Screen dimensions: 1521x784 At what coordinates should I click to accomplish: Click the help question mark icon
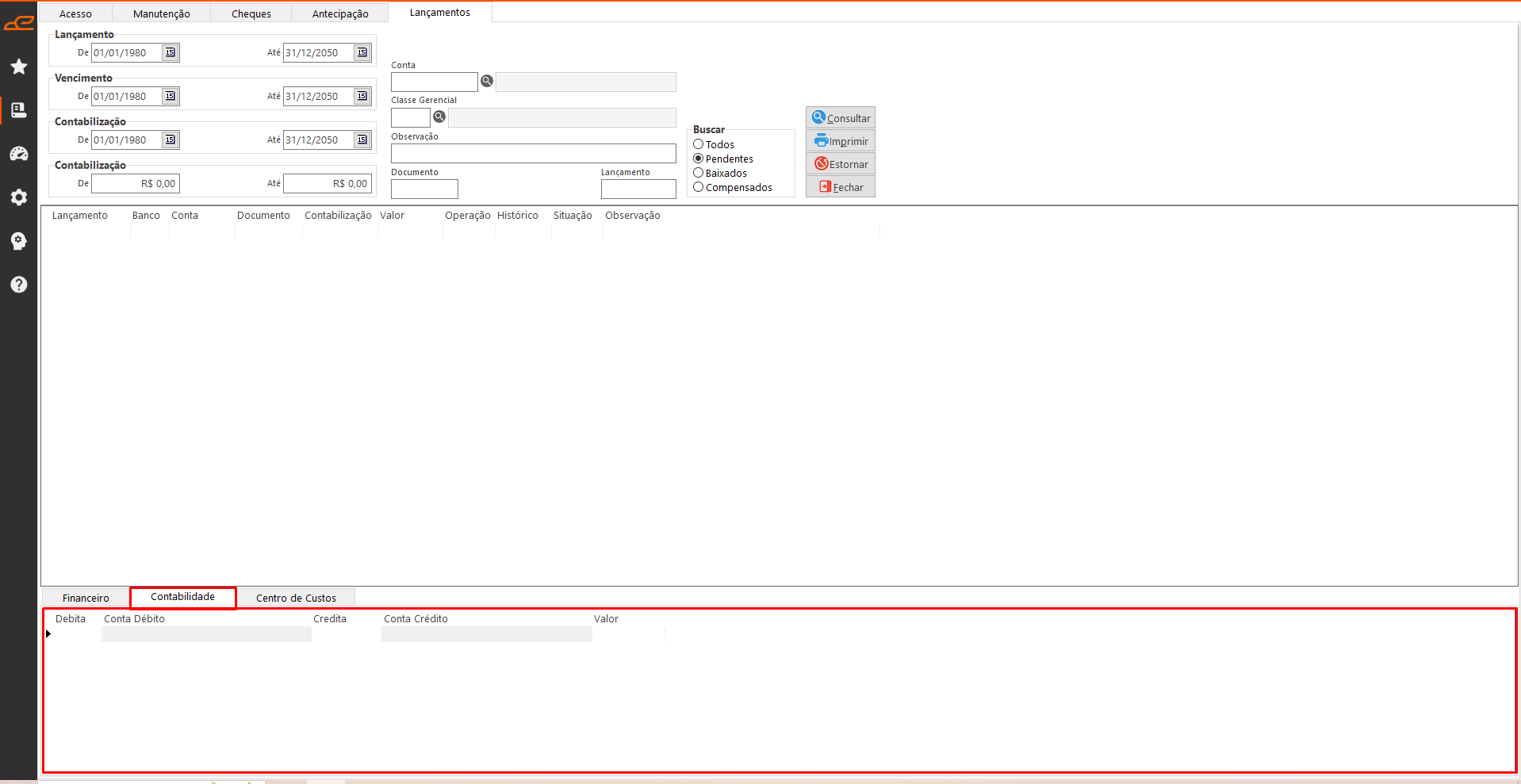(19, 285)
